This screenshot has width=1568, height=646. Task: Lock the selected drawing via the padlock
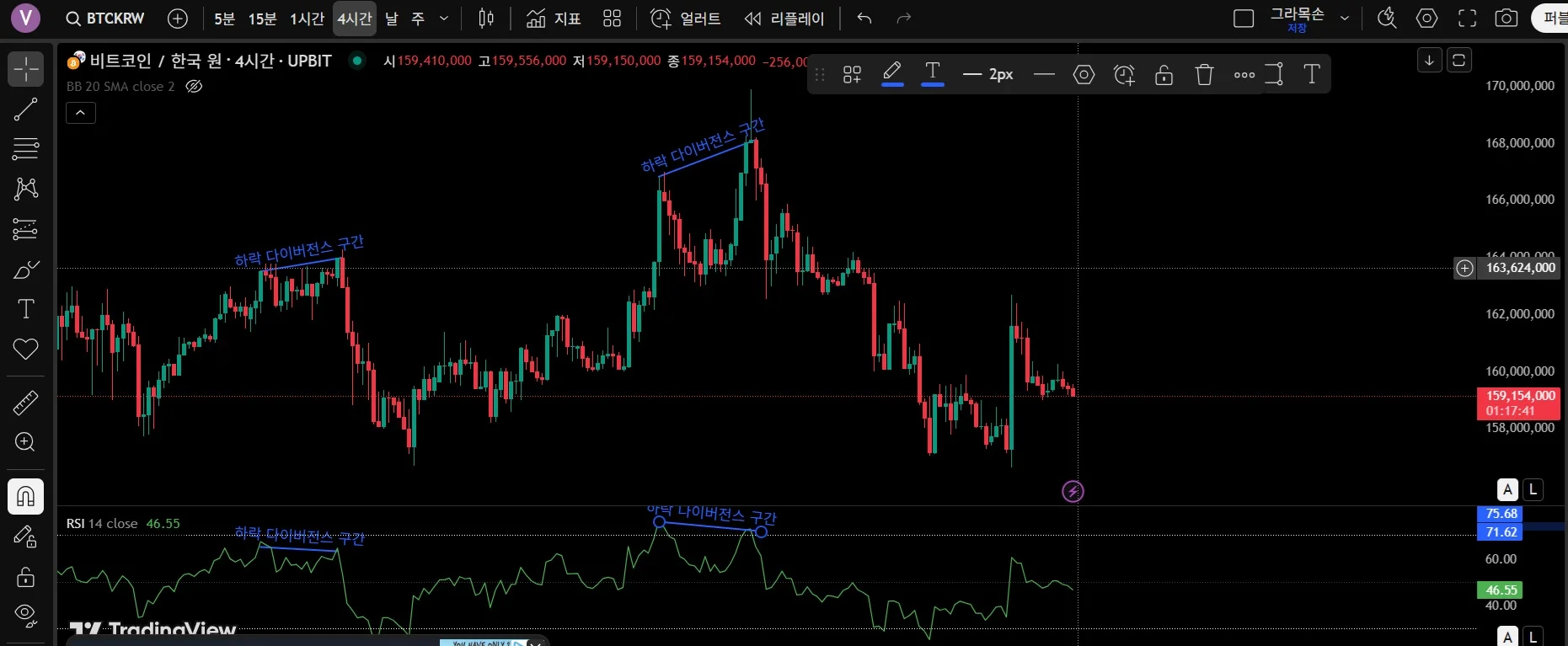(x=1164, y=75)
